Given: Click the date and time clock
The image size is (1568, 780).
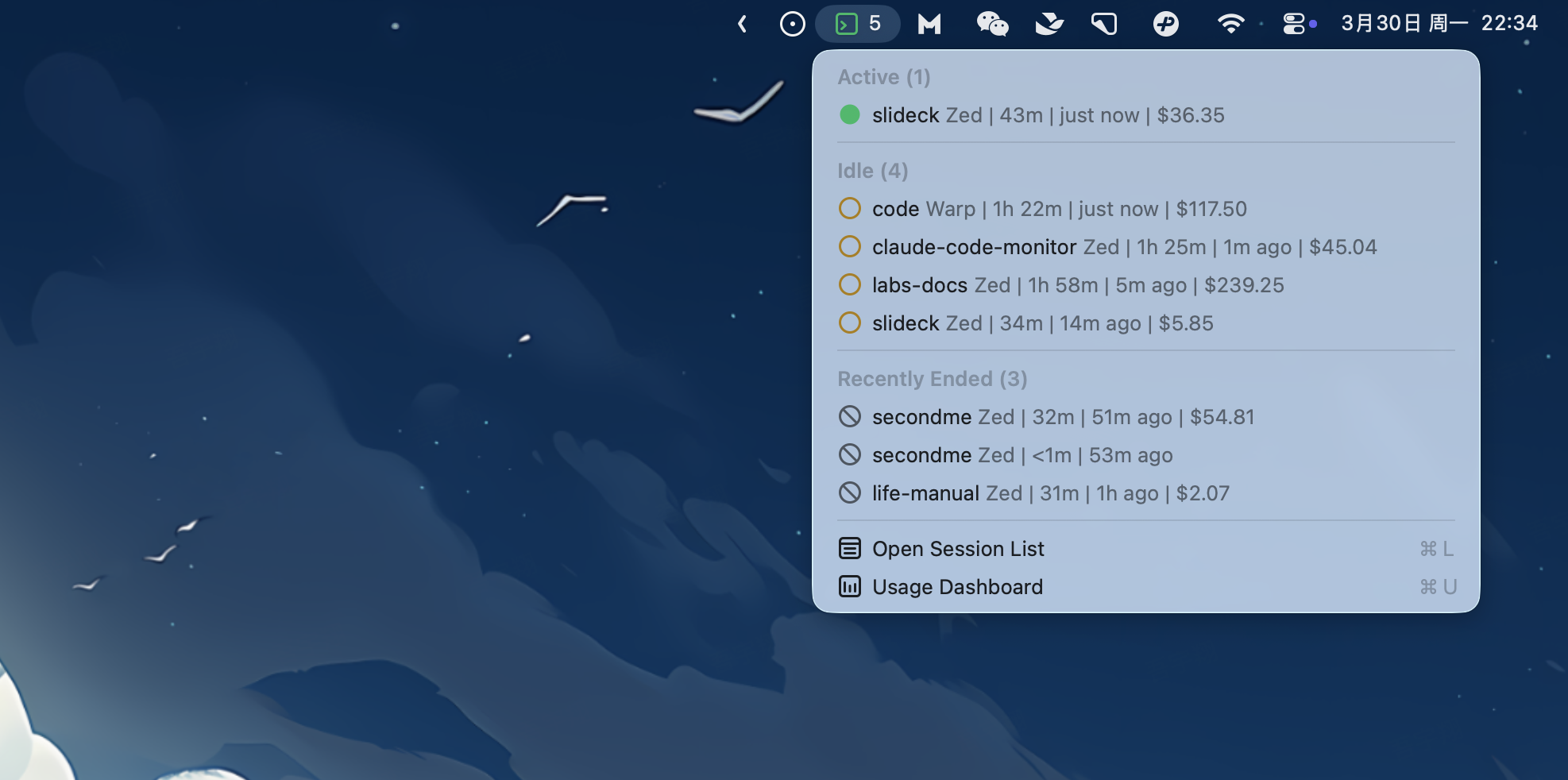Looking at the screenshot, I should coord(1439,24).
